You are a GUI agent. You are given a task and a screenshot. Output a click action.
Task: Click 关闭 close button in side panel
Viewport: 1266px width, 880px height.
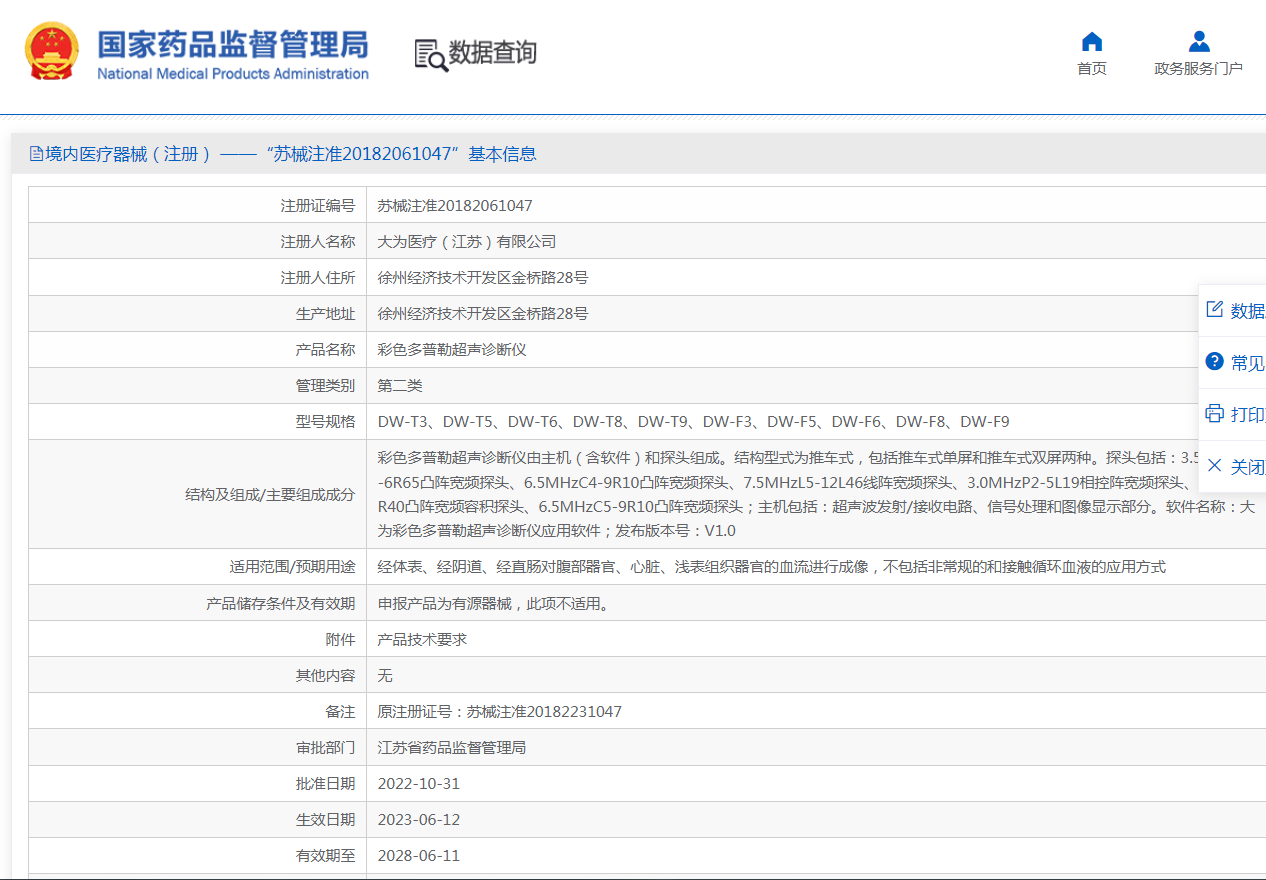[x=1248, y=467]
